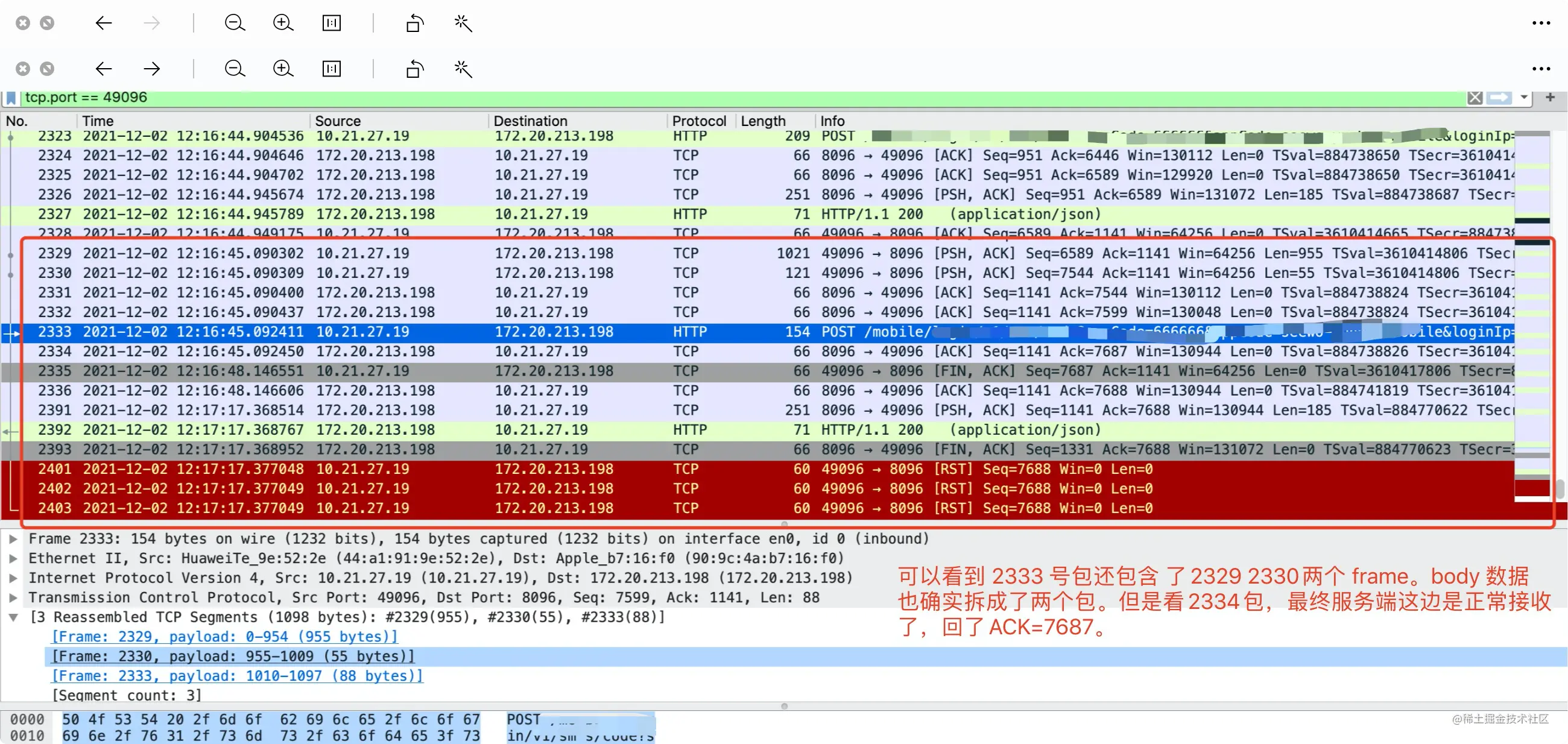This screenshot has height=744, width=1568.
Task: Open the filter history dropdown arrow
Action: (x=1523, y=97)
